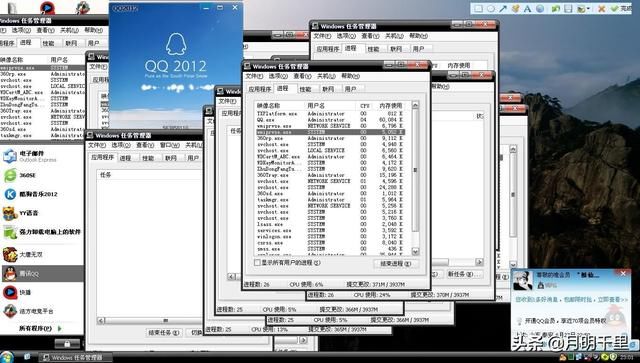640x363 pixels.
Task: Open 强力卸载电脑上的软件 entry
Action: 42,232
